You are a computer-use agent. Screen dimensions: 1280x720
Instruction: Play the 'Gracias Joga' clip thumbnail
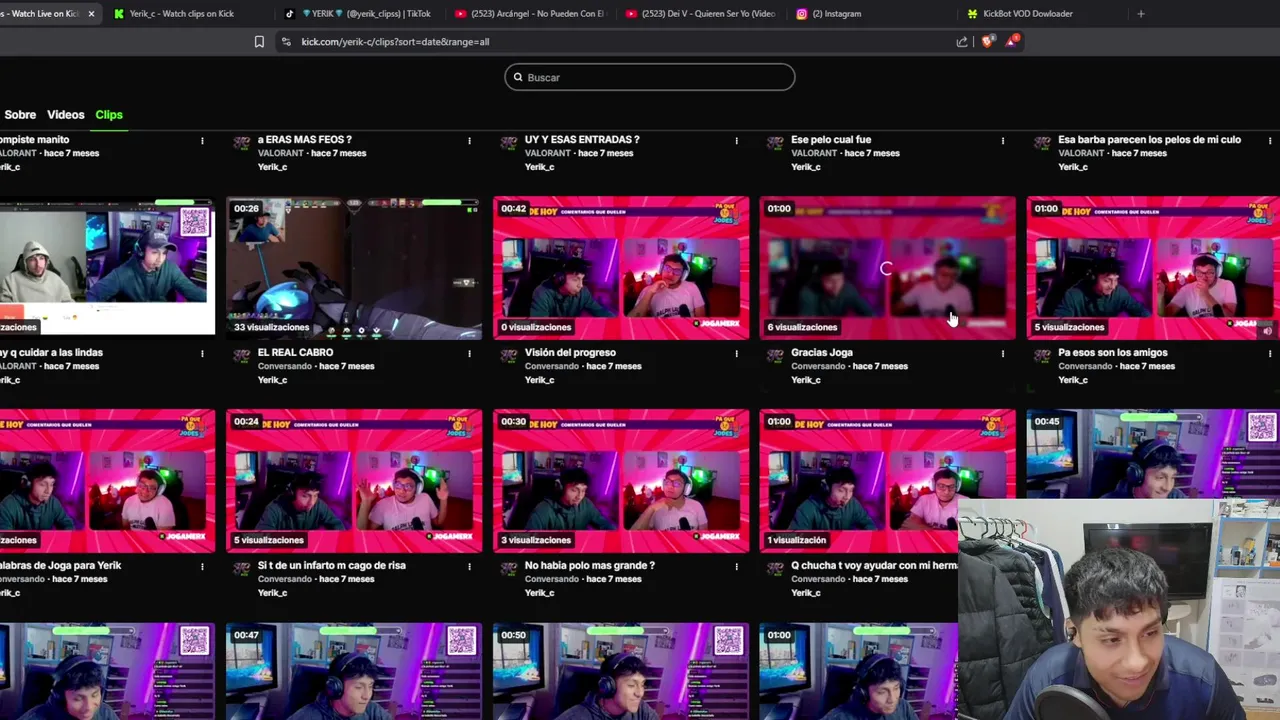click(x=887, y=268)
